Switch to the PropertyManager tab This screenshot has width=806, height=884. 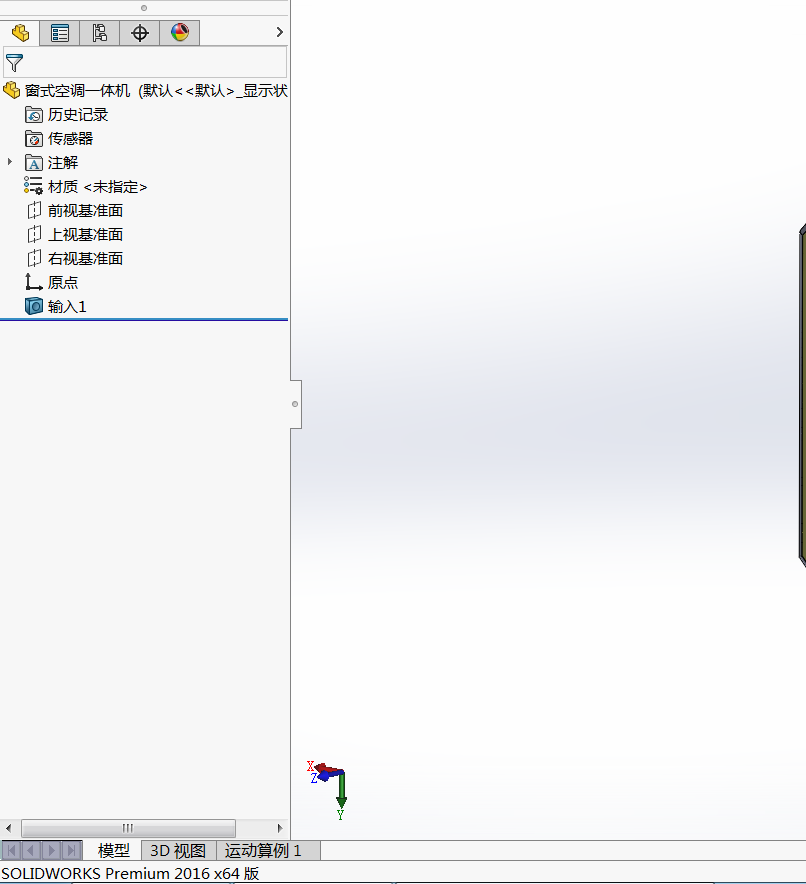(x=60, y=33)
